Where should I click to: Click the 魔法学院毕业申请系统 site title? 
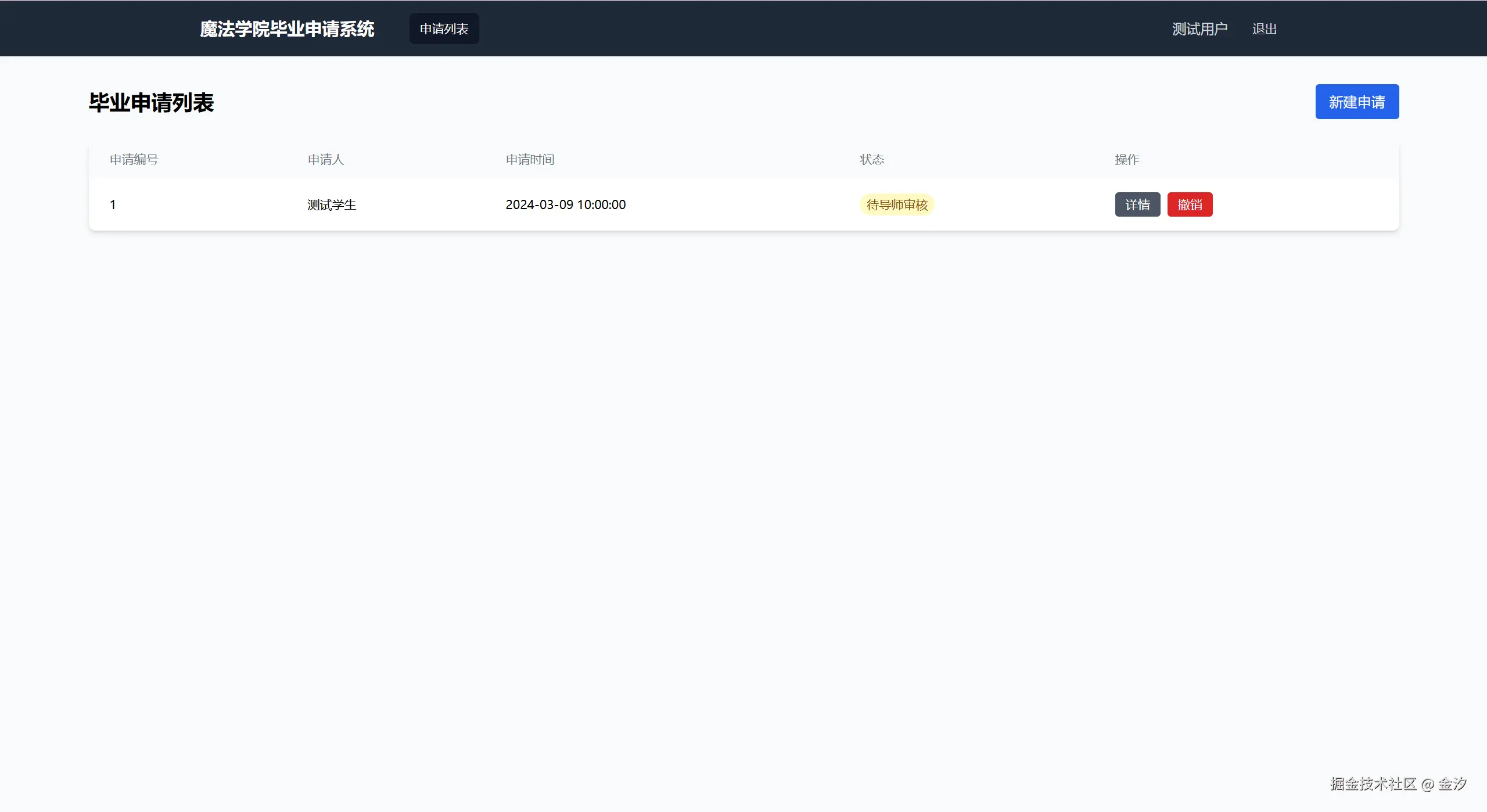[287, 29]
